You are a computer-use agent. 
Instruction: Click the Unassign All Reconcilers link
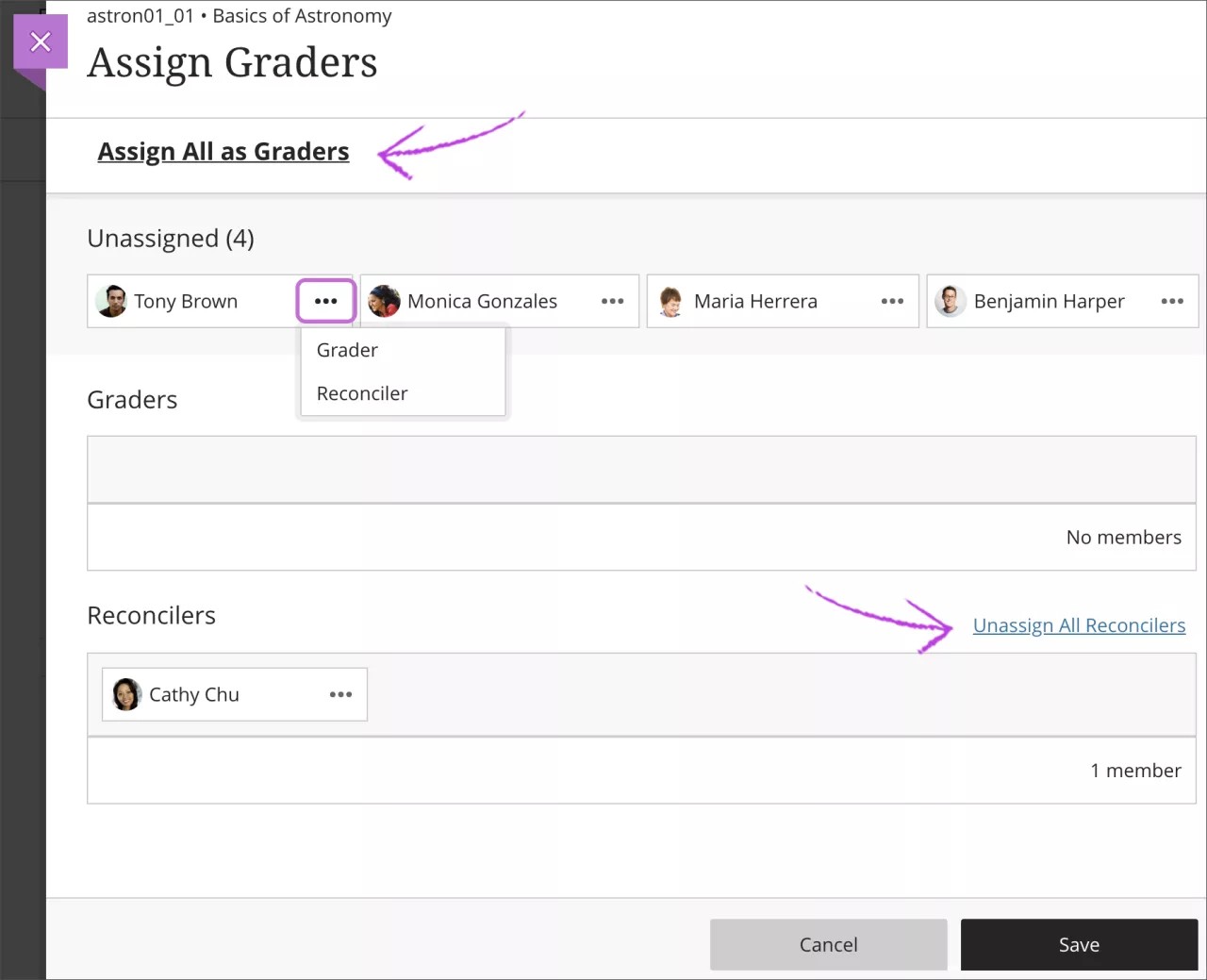coord(1079,624)
